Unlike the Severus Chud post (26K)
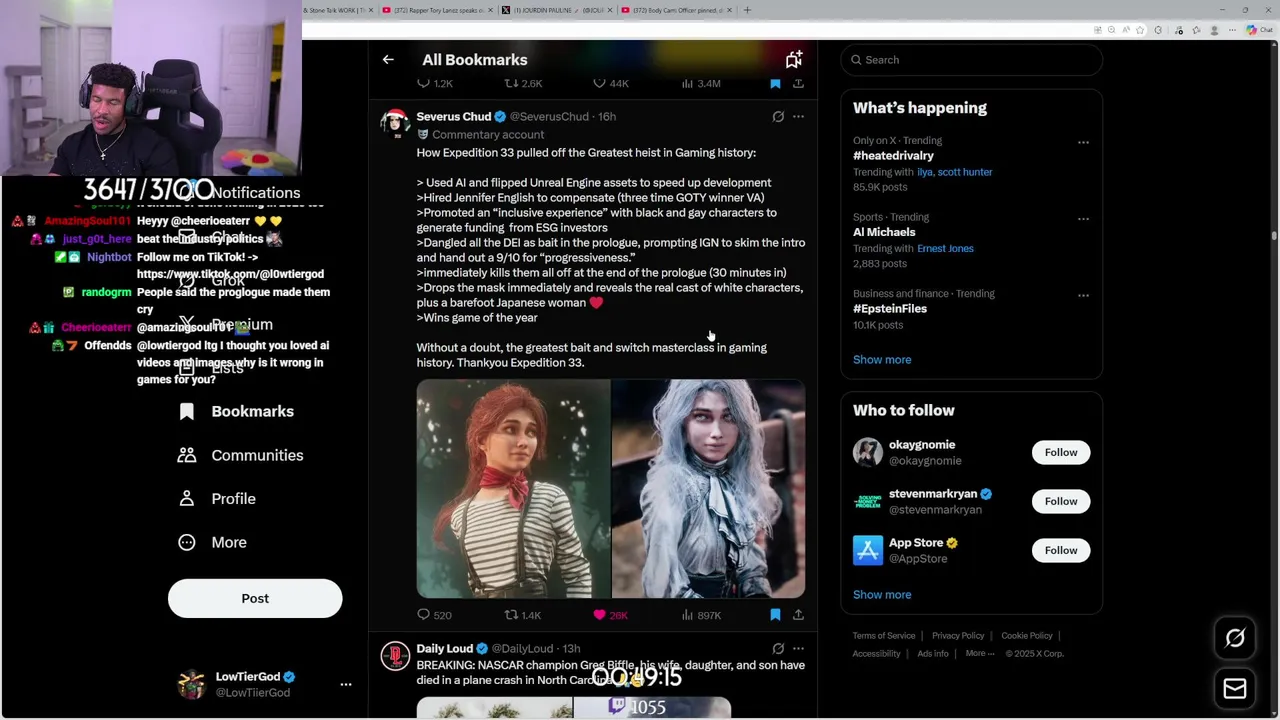This screenshot has width=1280, height=720. point(610,615)
